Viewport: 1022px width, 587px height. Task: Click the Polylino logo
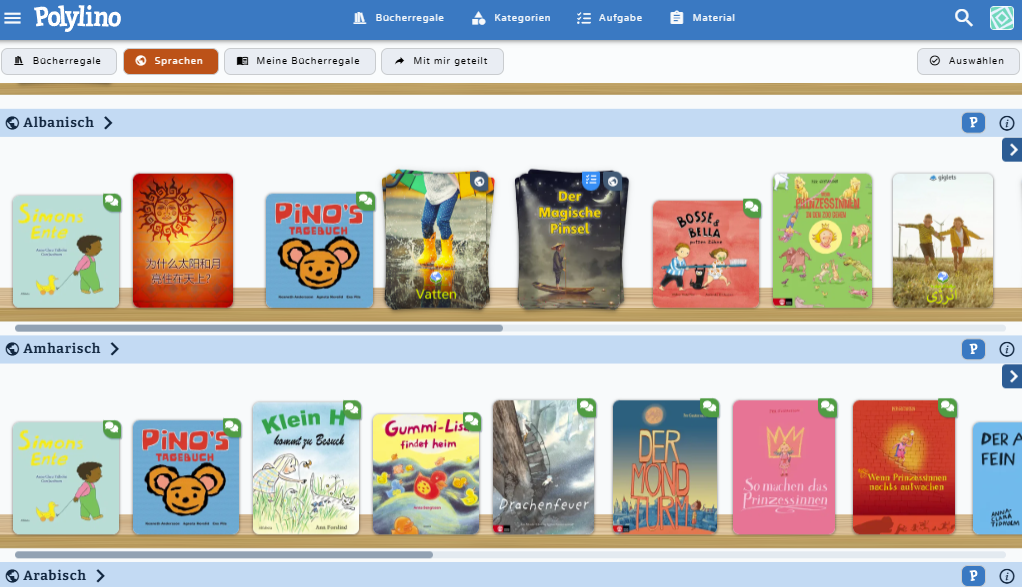tap(78, 18)
